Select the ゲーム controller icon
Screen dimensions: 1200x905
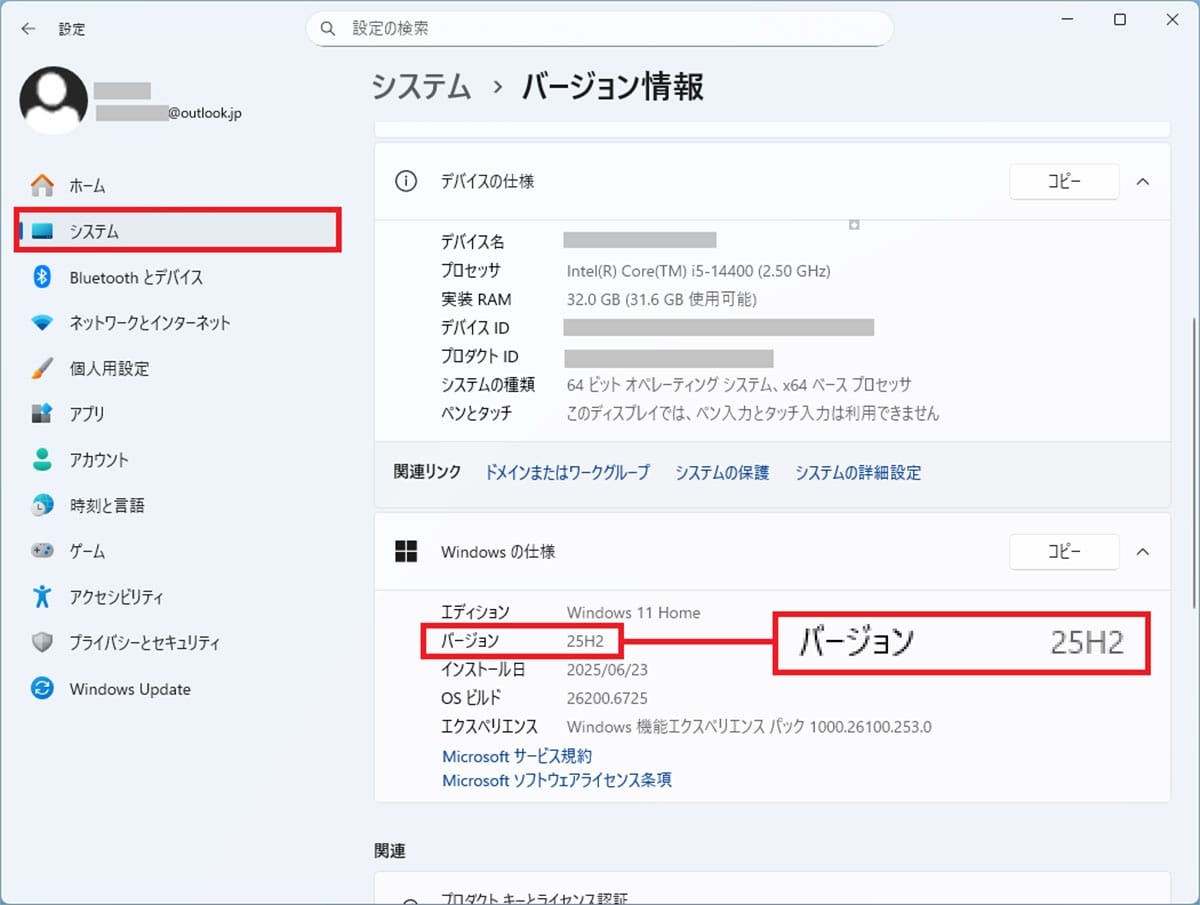(x=42, y=551)
